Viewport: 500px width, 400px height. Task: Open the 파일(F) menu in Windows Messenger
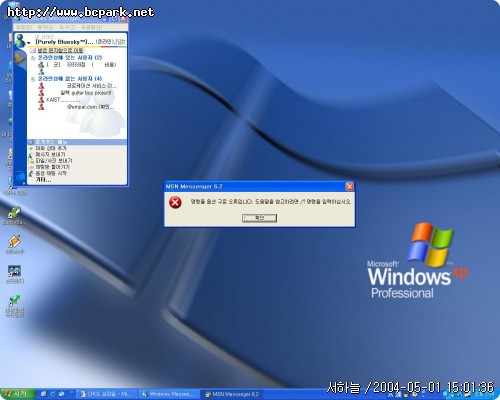click(24, 27)
